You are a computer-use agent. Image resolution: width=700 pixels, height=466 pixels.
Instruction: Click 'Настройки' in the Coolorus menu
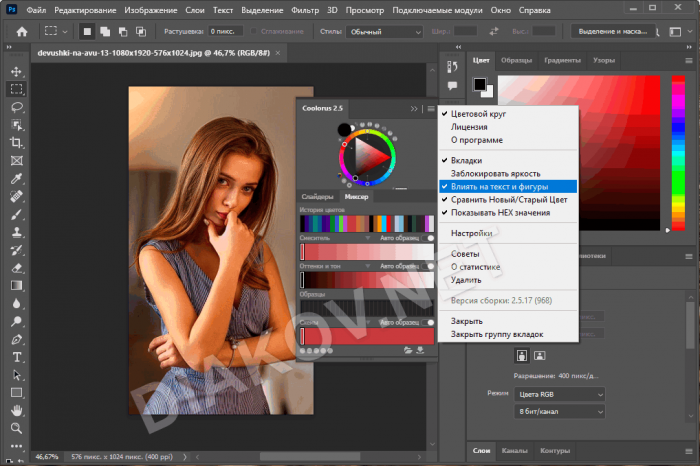(x=472, y=233)
